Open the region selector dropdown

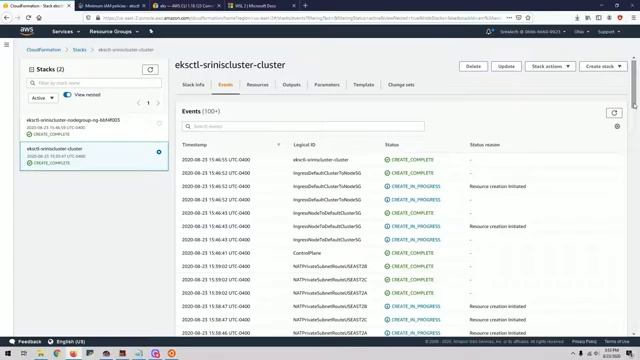click(582, 31)
